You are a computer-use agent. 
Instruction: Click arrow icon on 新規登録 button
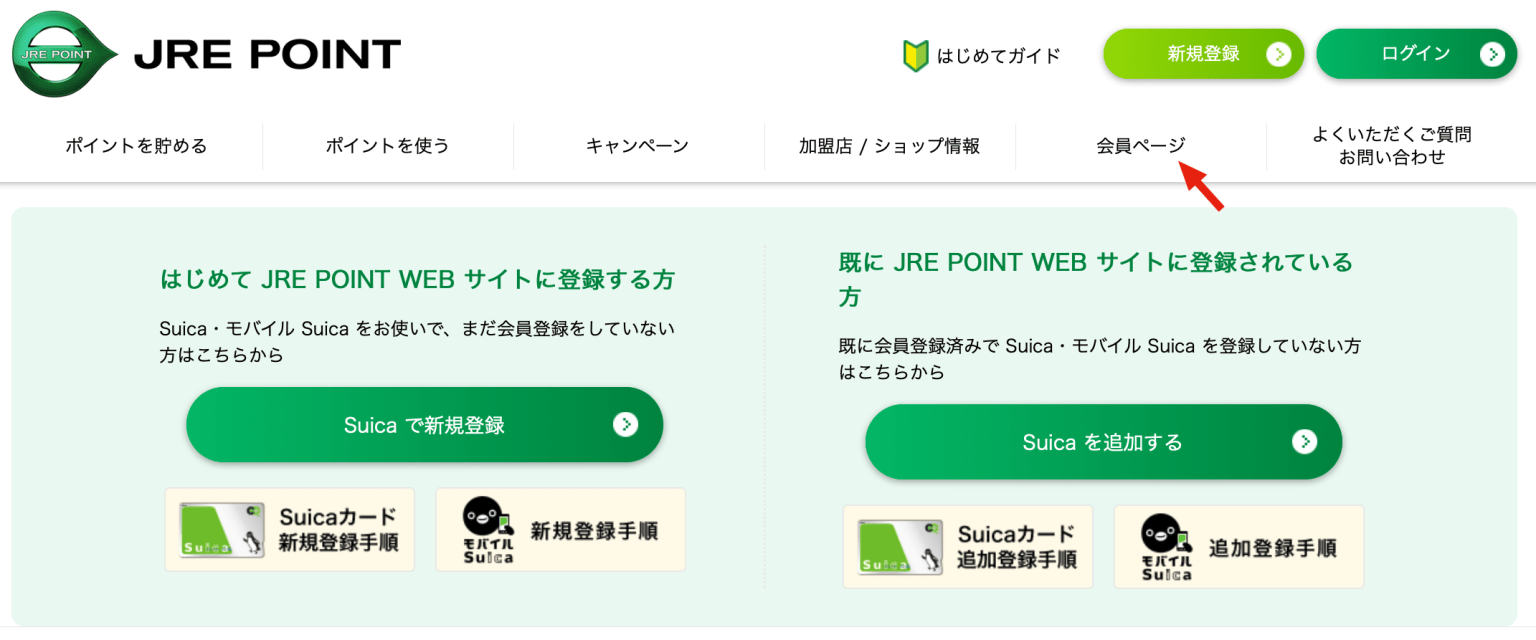pyautogui.click(x=1278, y=54)
